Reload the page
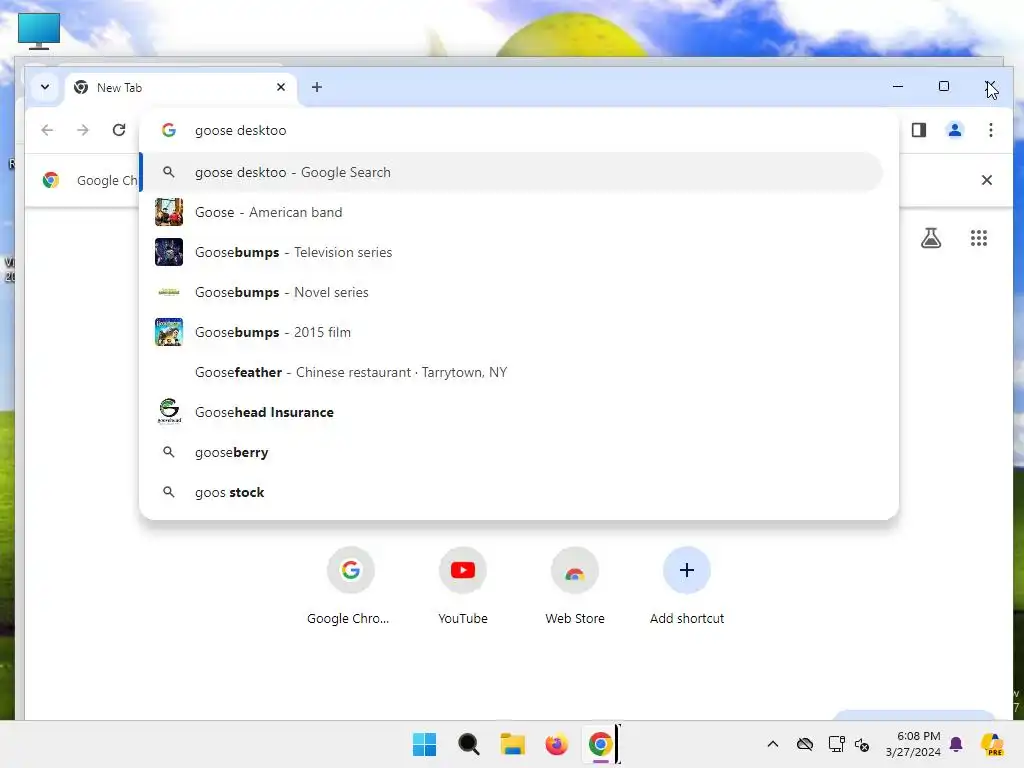 119,130
